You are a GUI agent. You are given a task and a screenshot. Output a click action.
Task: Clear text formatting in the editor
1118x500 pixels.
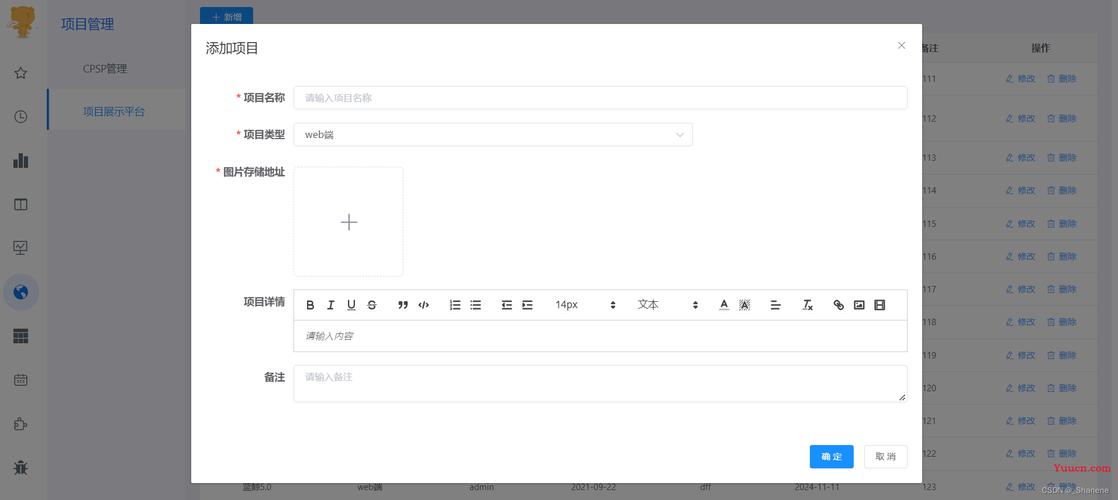(807, 305)
